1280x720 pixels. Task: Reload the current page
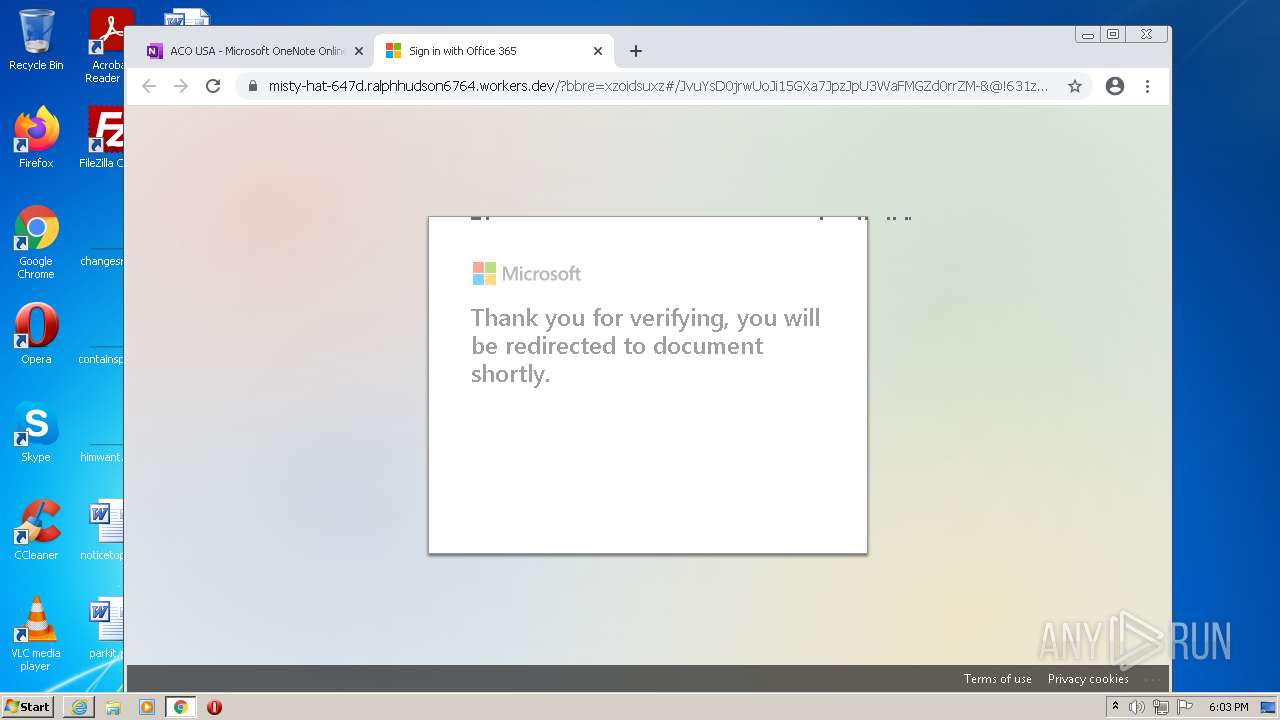click(x=213, y=86)
